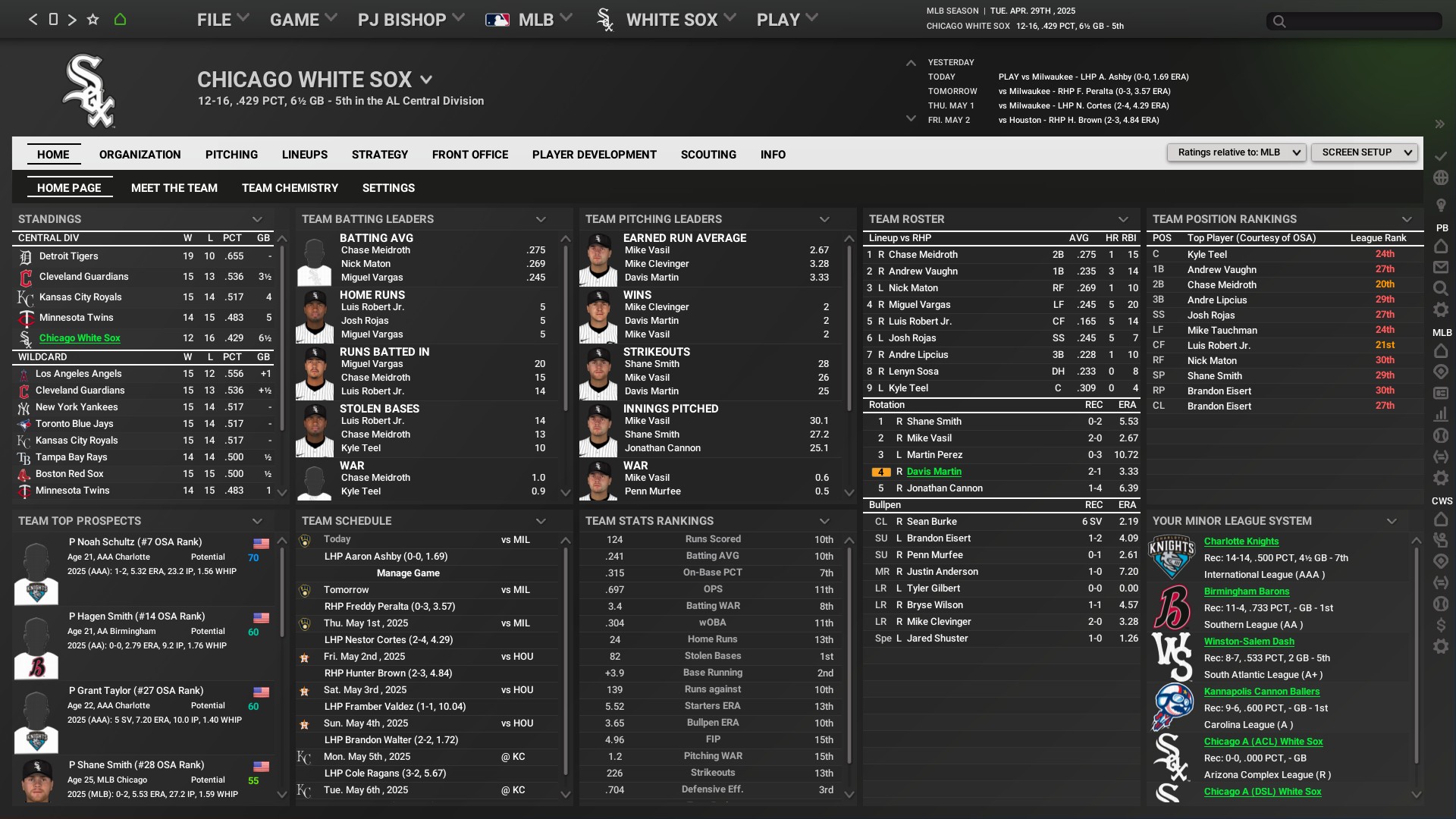1456x819 pixels.
Task: Open the SCREEN SETUP dropdown
Action: 1364,152
